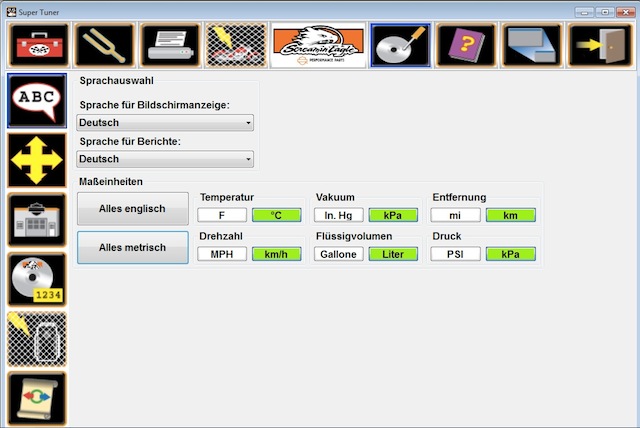This screenshot has height=428, width=640.
Task: Click the yellow four-way arrows icon
Action: point(36,160)
